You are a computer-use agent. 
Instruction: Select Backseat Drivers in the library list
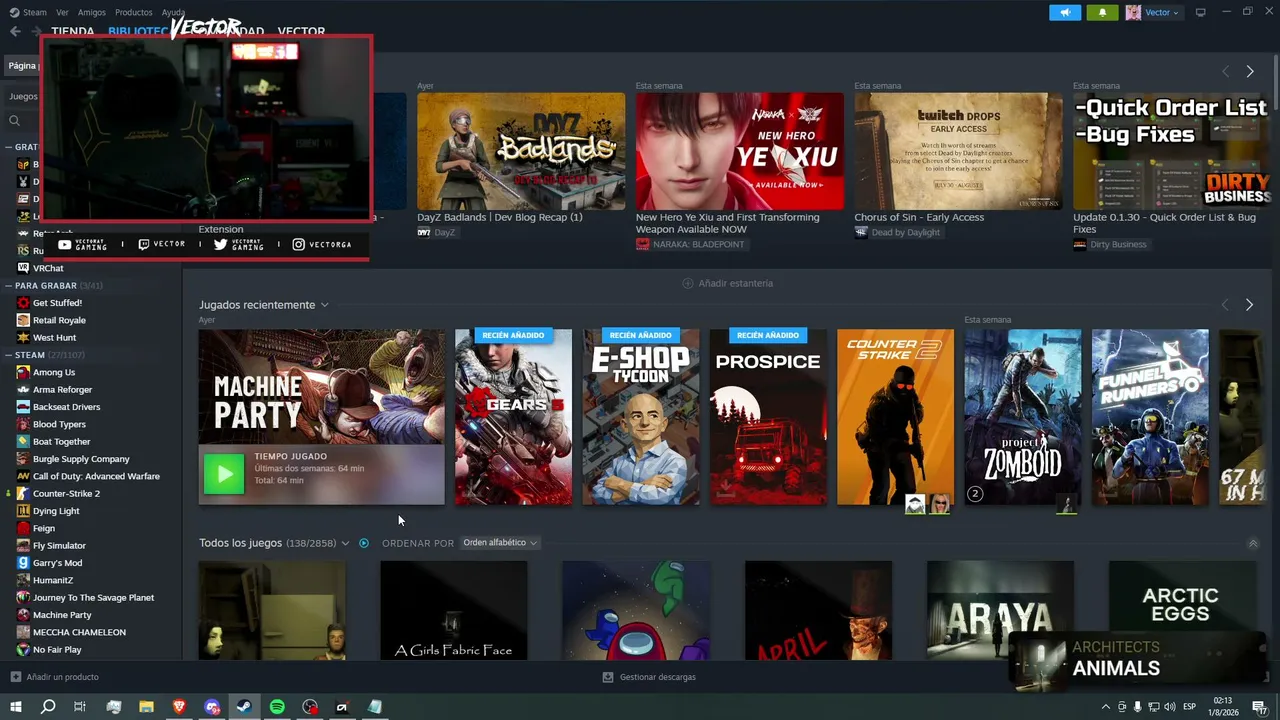pos(67,407)
